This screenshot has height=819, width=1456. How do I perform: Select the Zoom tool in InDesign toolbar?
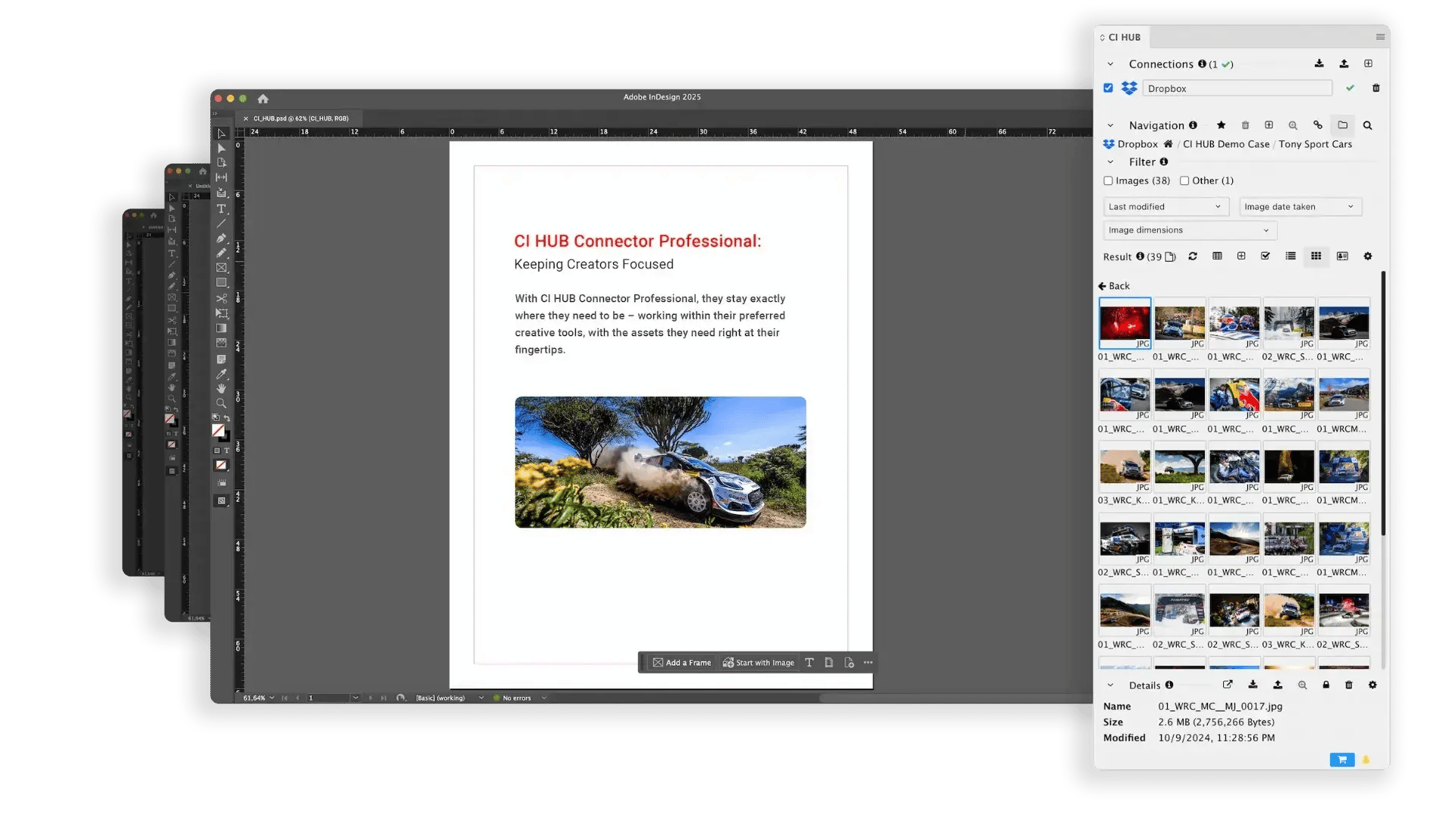pos(222,403)
